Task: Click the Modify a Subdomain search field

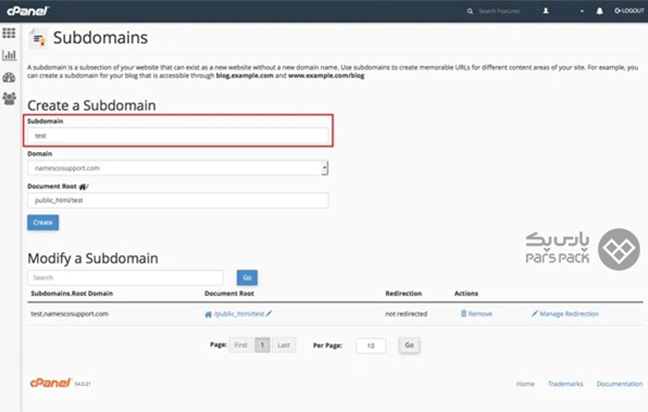Action: tap(126, 278)
